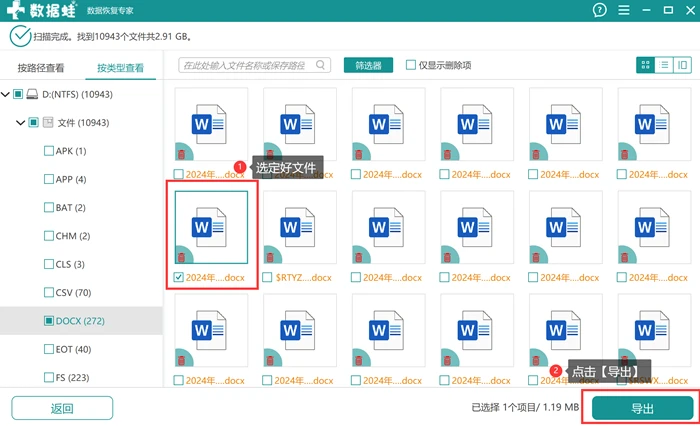This screenshot has height=426, width=700.
Task: Click the 导出 export button
Action: click(x=642, y=408)
